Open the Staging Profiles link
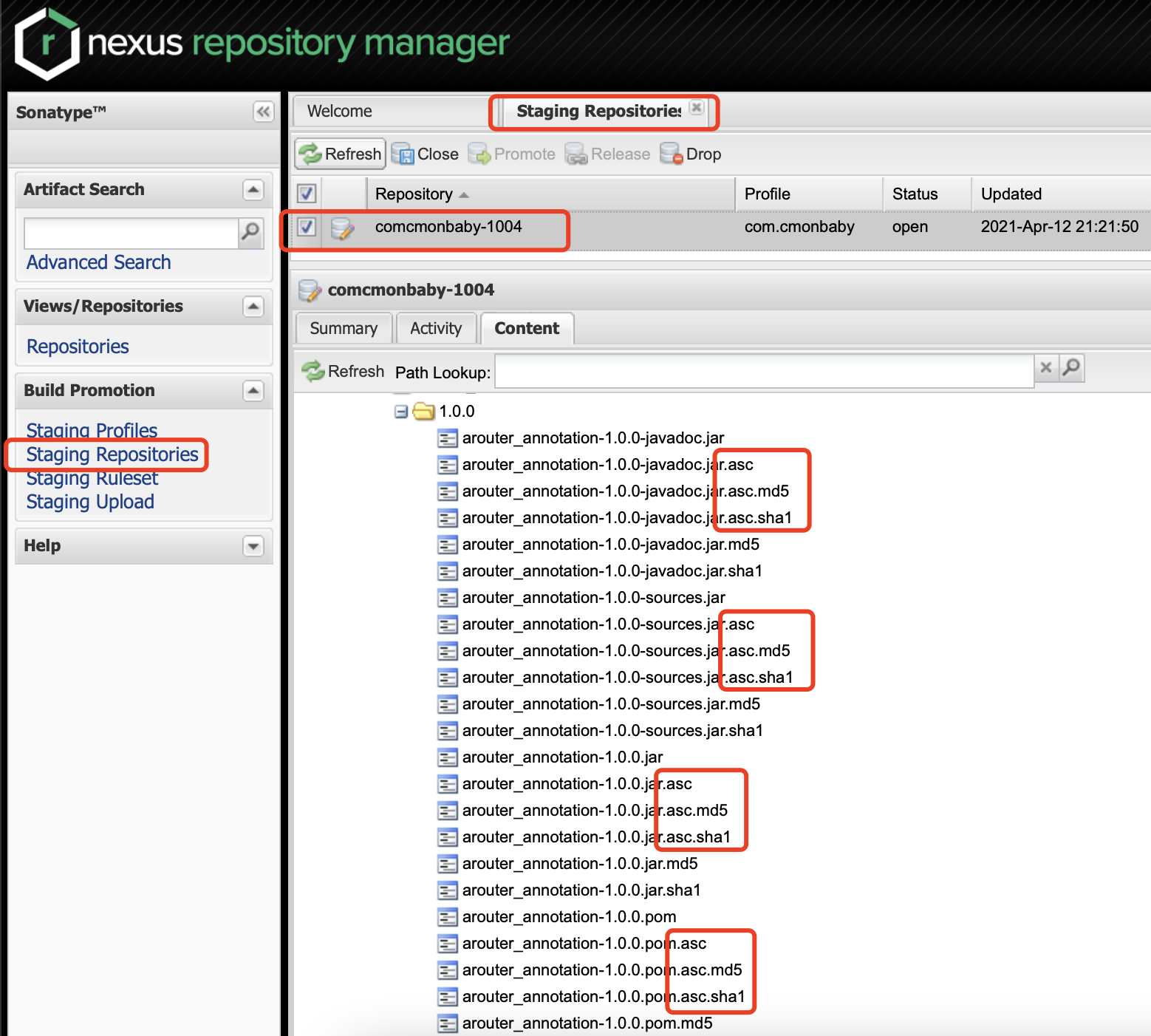The width and height of the screenshot is (1151, 1036). (x=92, y=430)
